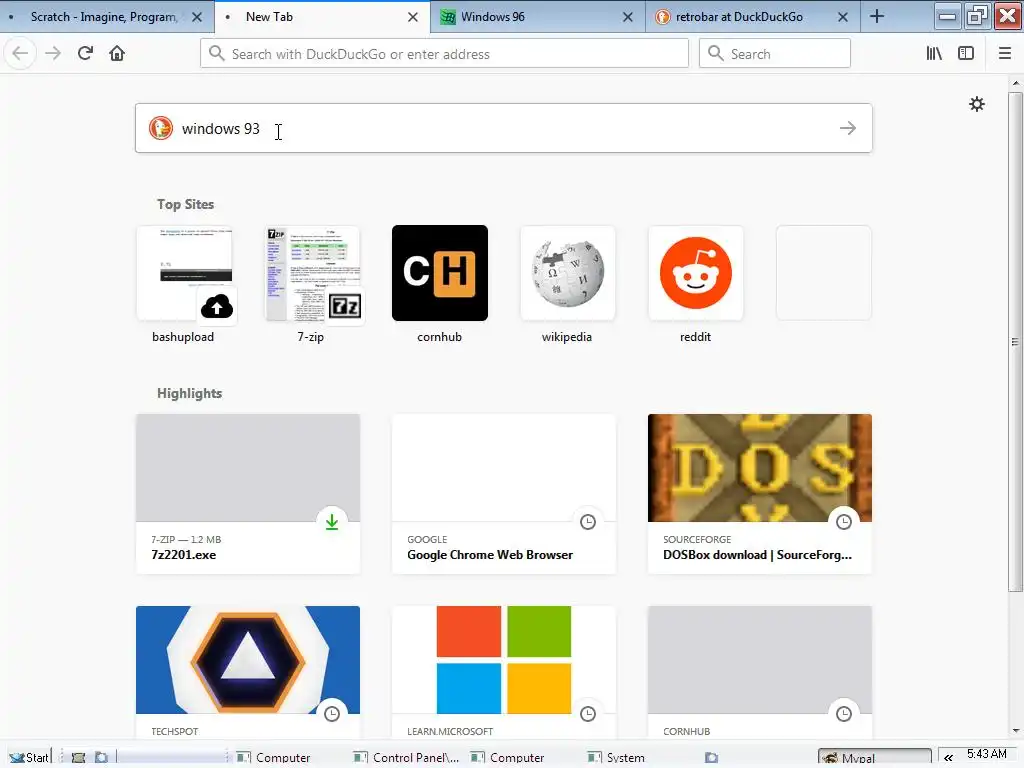
Task: Open Control Panel taskbar button
Action: [407, 758]
